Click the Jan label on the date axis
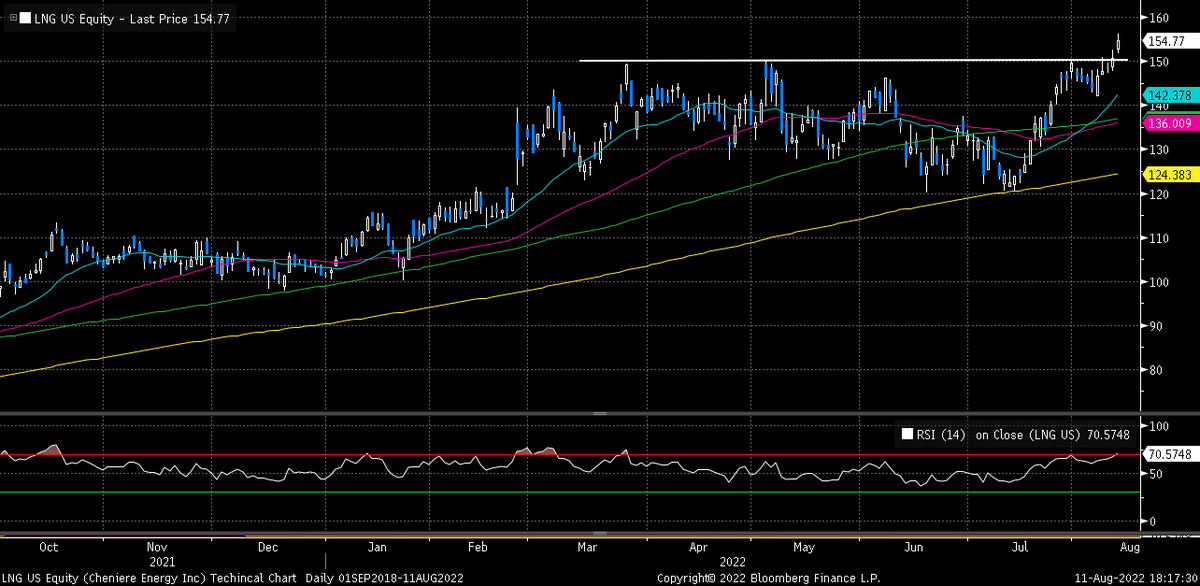This screenshot has height=586, width=1200. 376,547
